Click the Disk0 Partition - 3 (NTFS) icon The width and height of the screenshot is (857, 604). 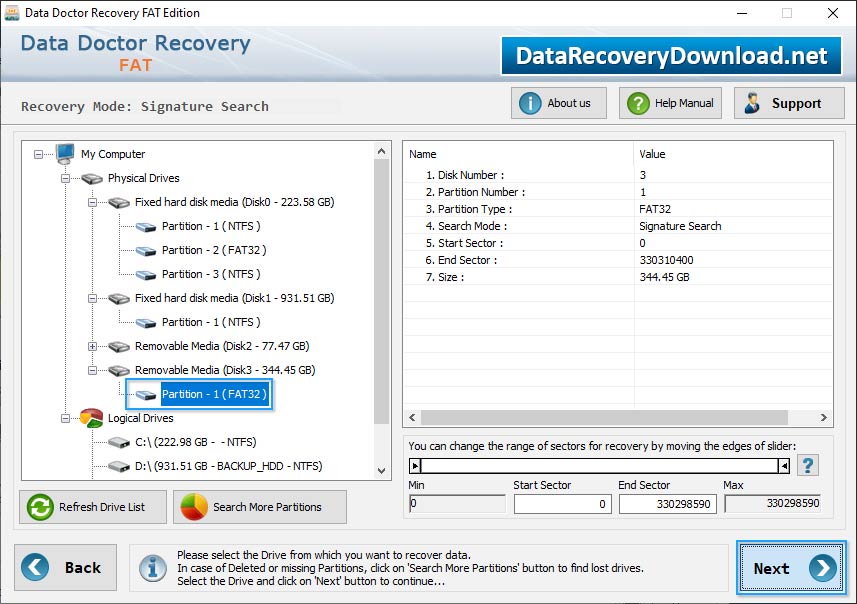[146, 275]
